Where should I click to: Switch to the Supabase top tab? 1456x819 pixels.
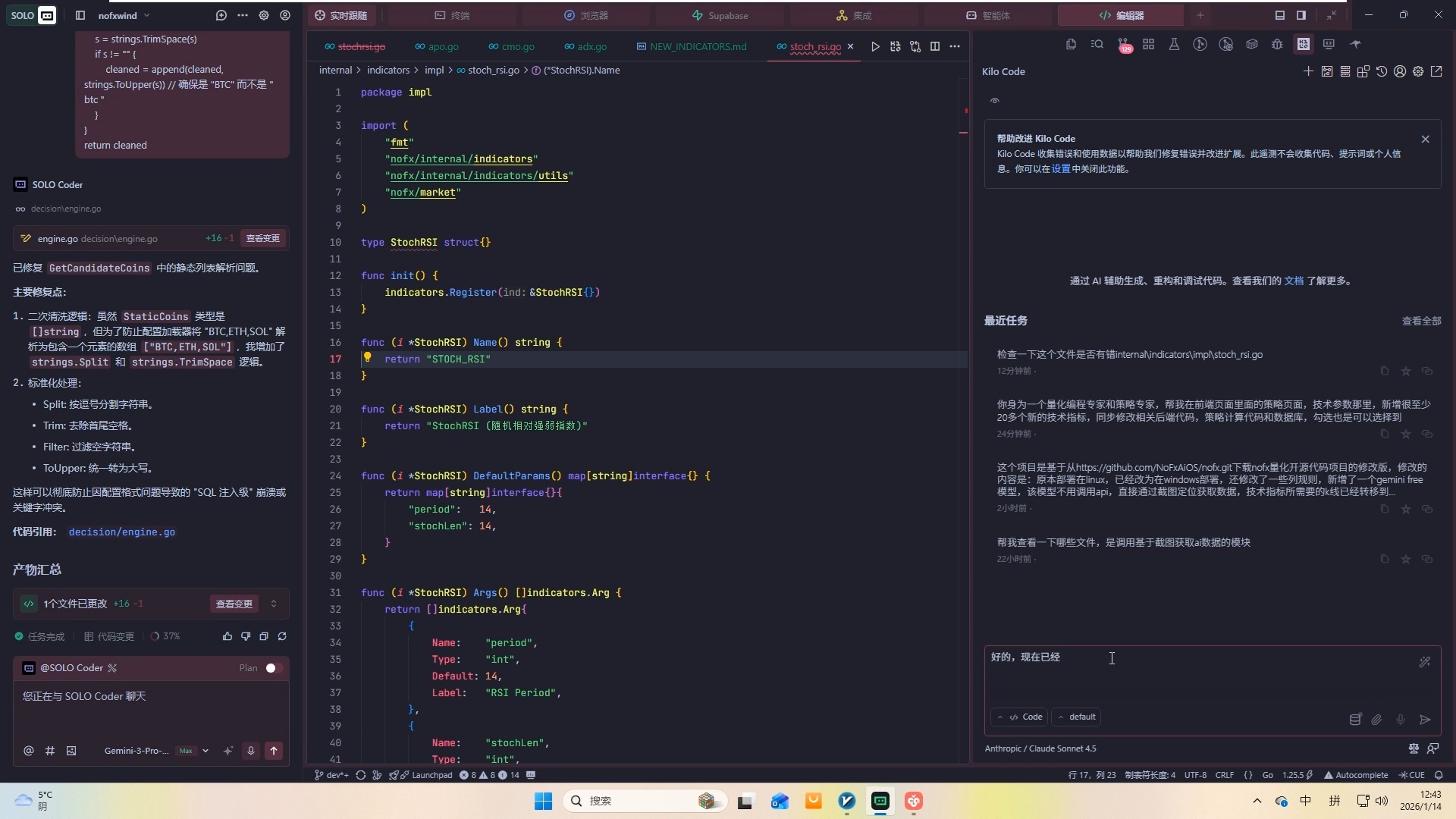click(x=720, y=15)
